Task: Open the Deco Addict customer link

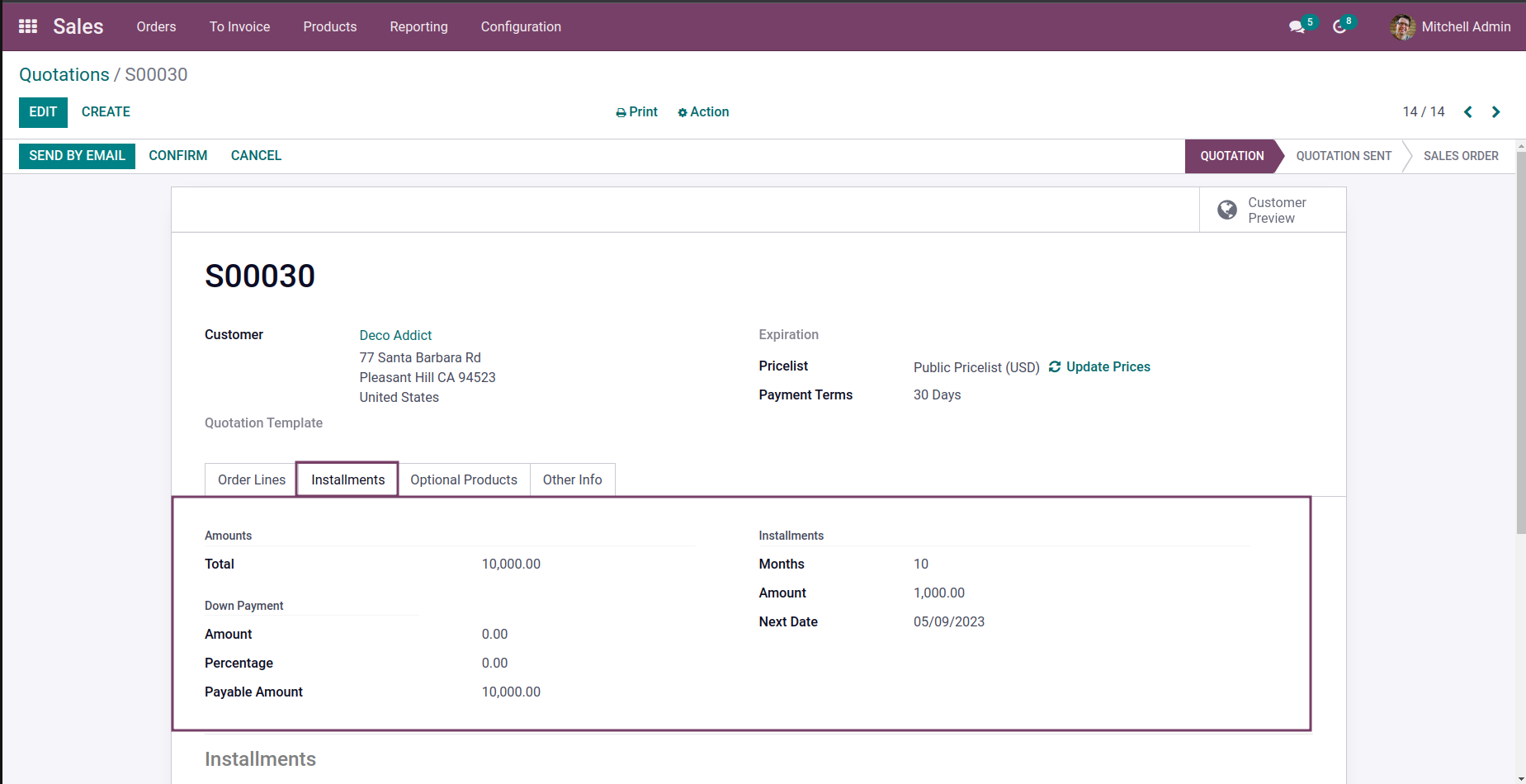Action: [395, 336]
